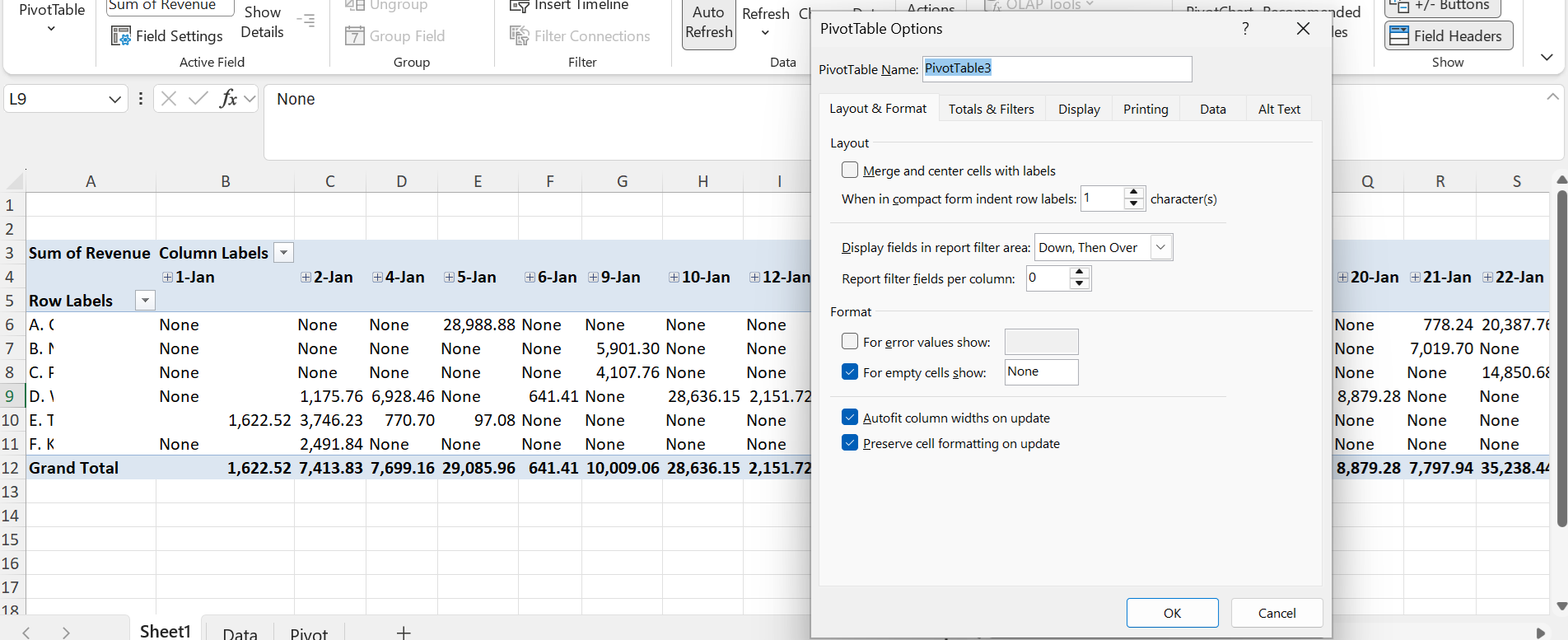This screenshot has width=1568, height=640.
Task: Click the confirm entry checkmark in formula bar
Action: [x=198, y=99]
